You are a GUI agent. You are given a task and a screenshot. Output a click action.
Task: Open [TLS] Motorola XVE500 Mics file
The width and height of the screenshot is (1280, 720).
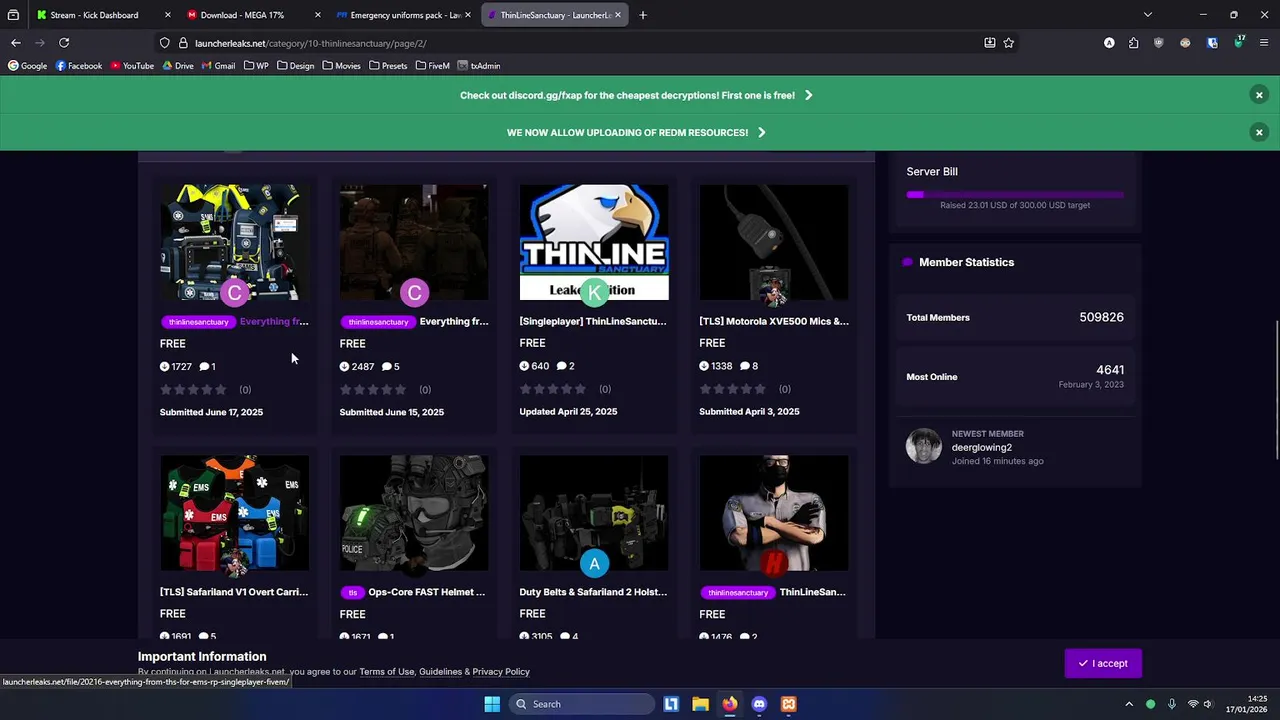tap(773, 321)
